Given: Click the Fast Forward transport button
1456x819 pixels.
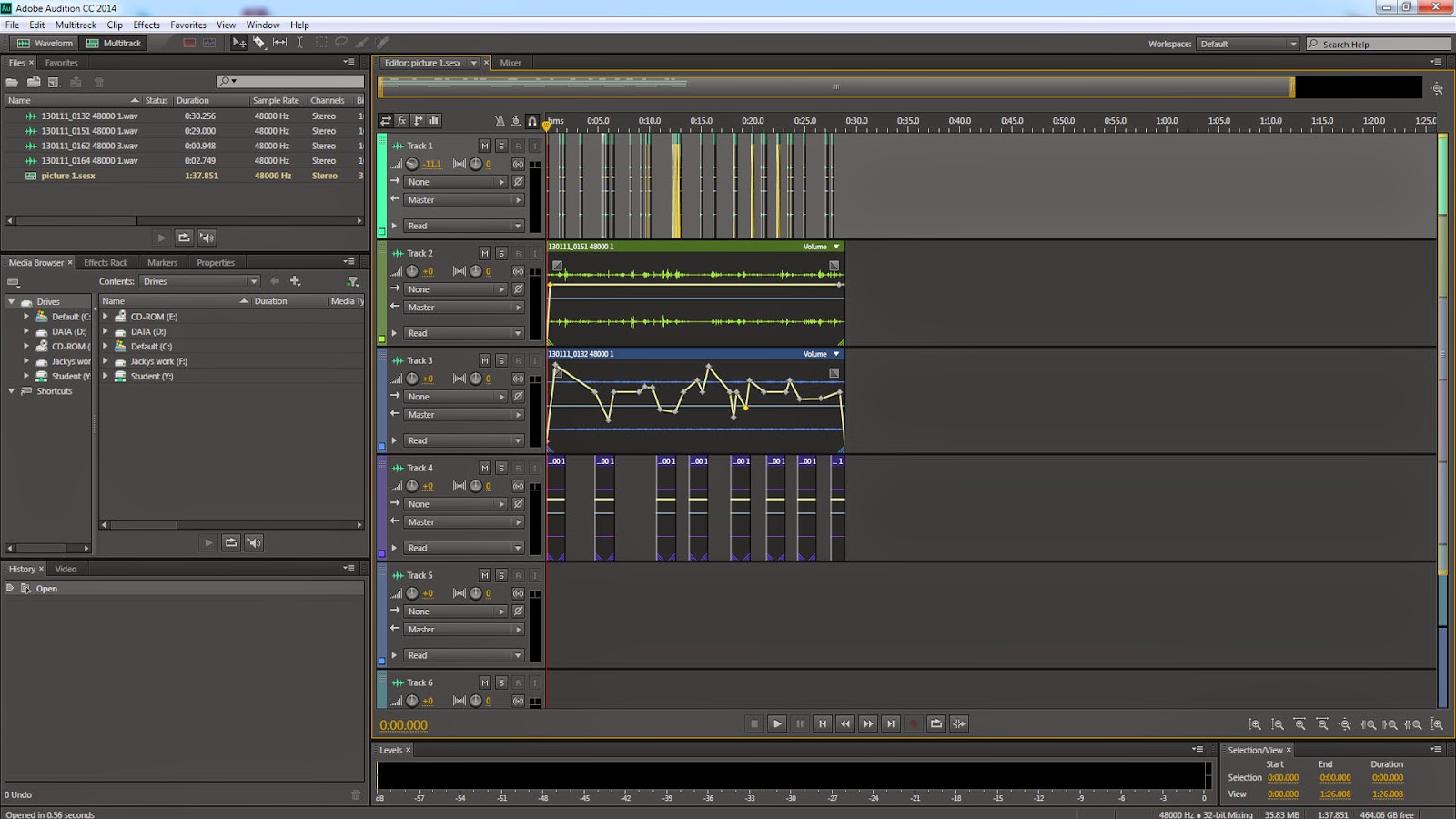Looking at the screenshot, I should pyautogui.click(x=868, y=723).
